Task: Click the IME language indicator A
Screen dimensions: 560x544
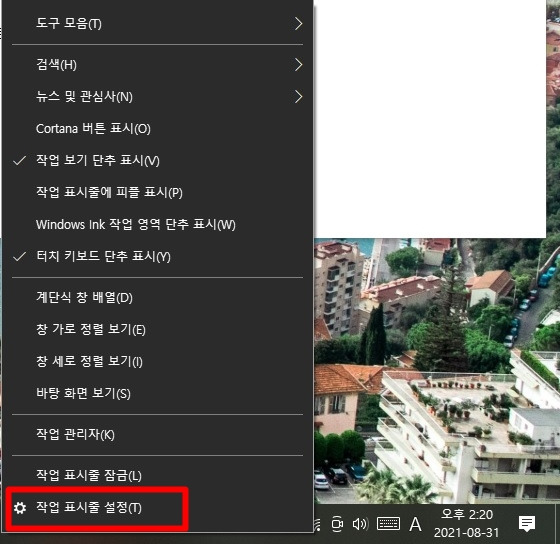Action: 415,524
